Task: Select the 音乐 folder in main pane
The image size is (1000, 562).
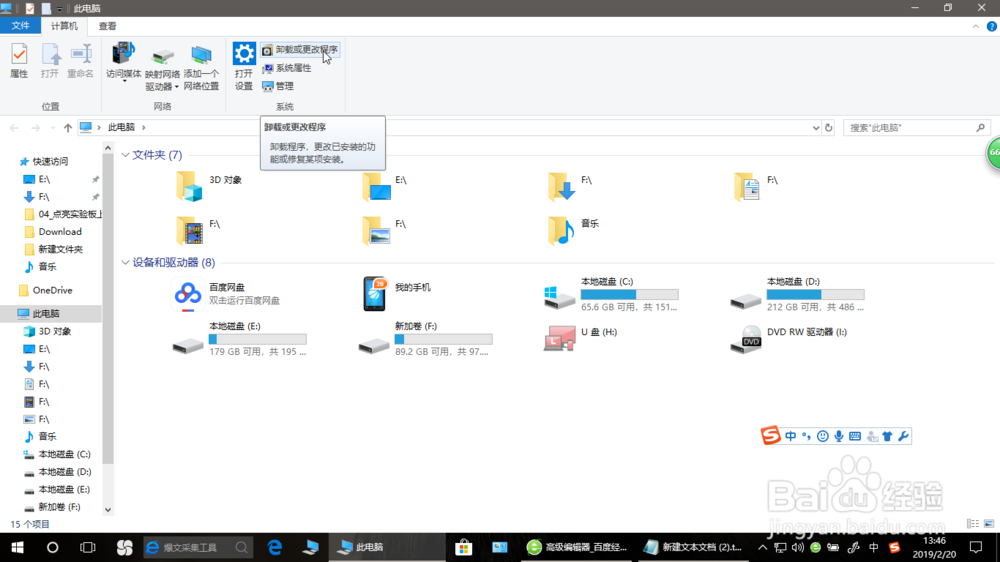Action: coord(573,230)
